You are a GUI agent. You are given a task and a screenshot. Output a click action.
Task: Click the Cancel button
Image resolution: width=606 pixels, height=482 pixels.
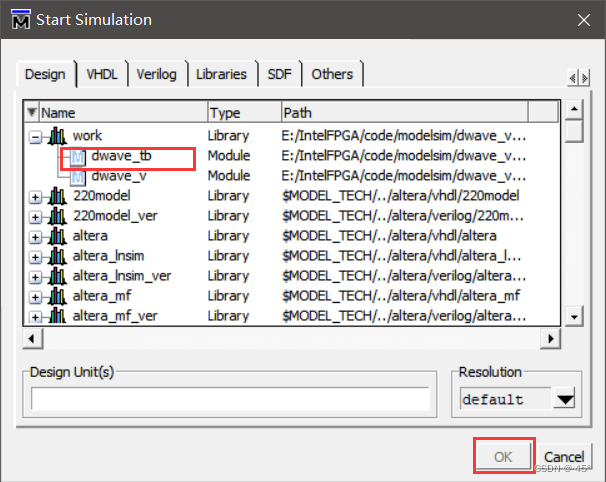(x=564, y=457)
